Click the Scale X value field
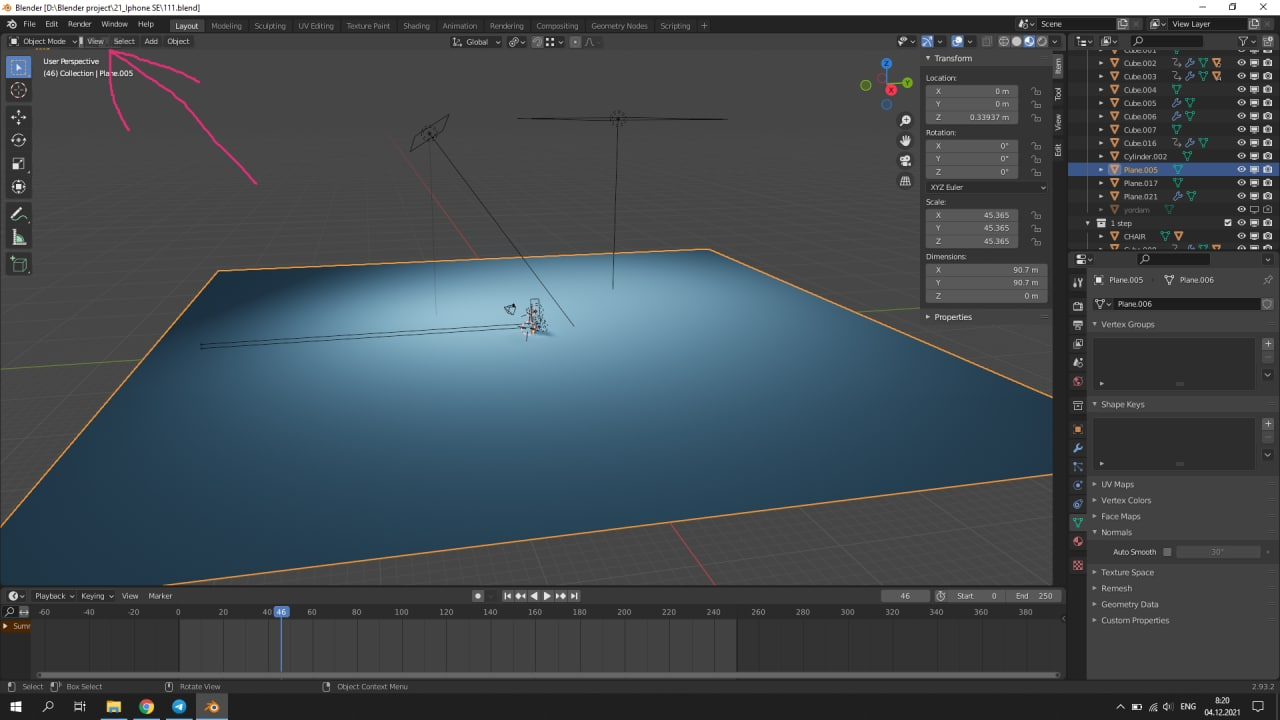The image size is (1280, 720). click(971, 215)
